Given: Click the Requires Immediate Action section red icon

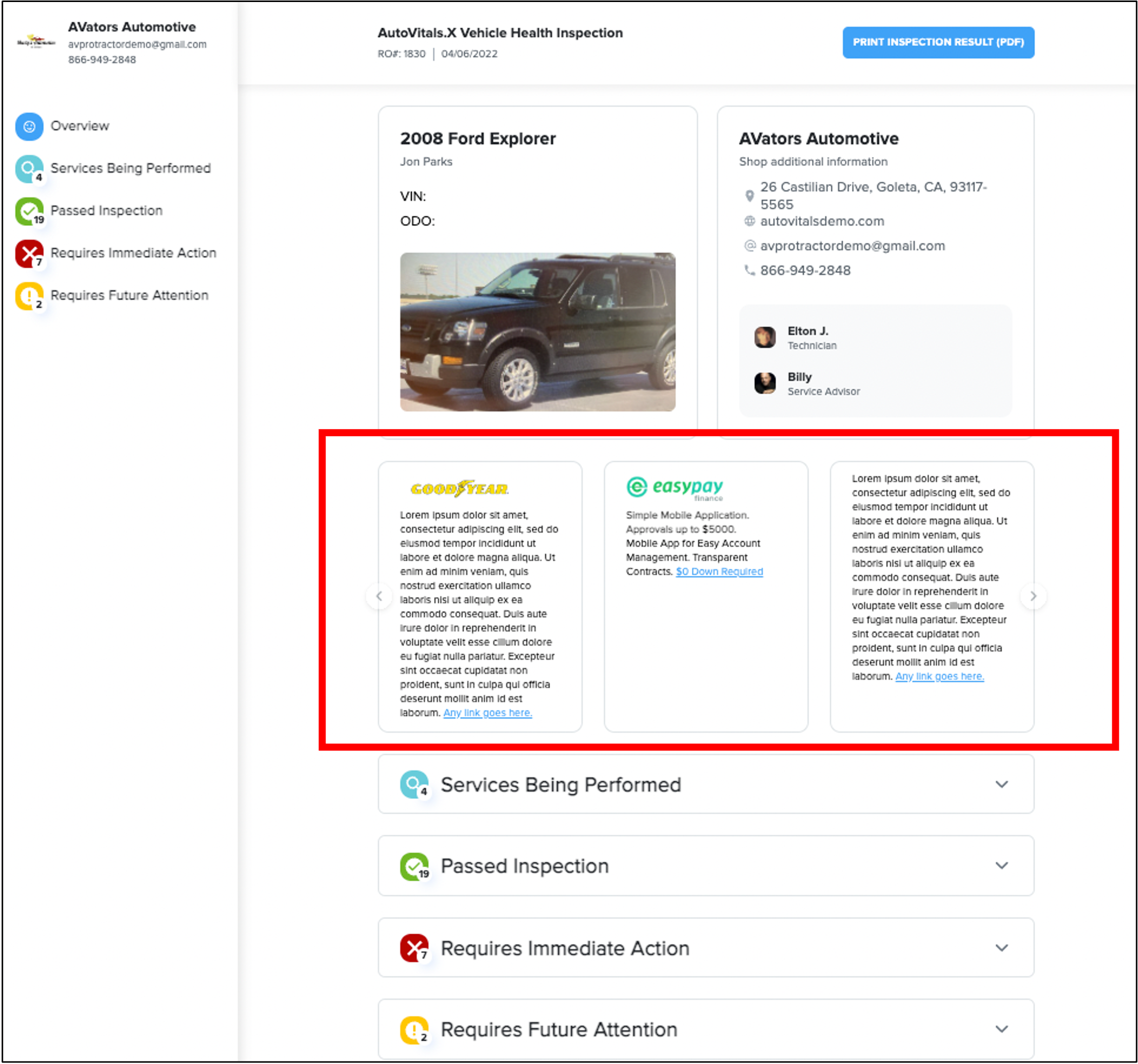Looking at the screenshot, I should (414, 948).
